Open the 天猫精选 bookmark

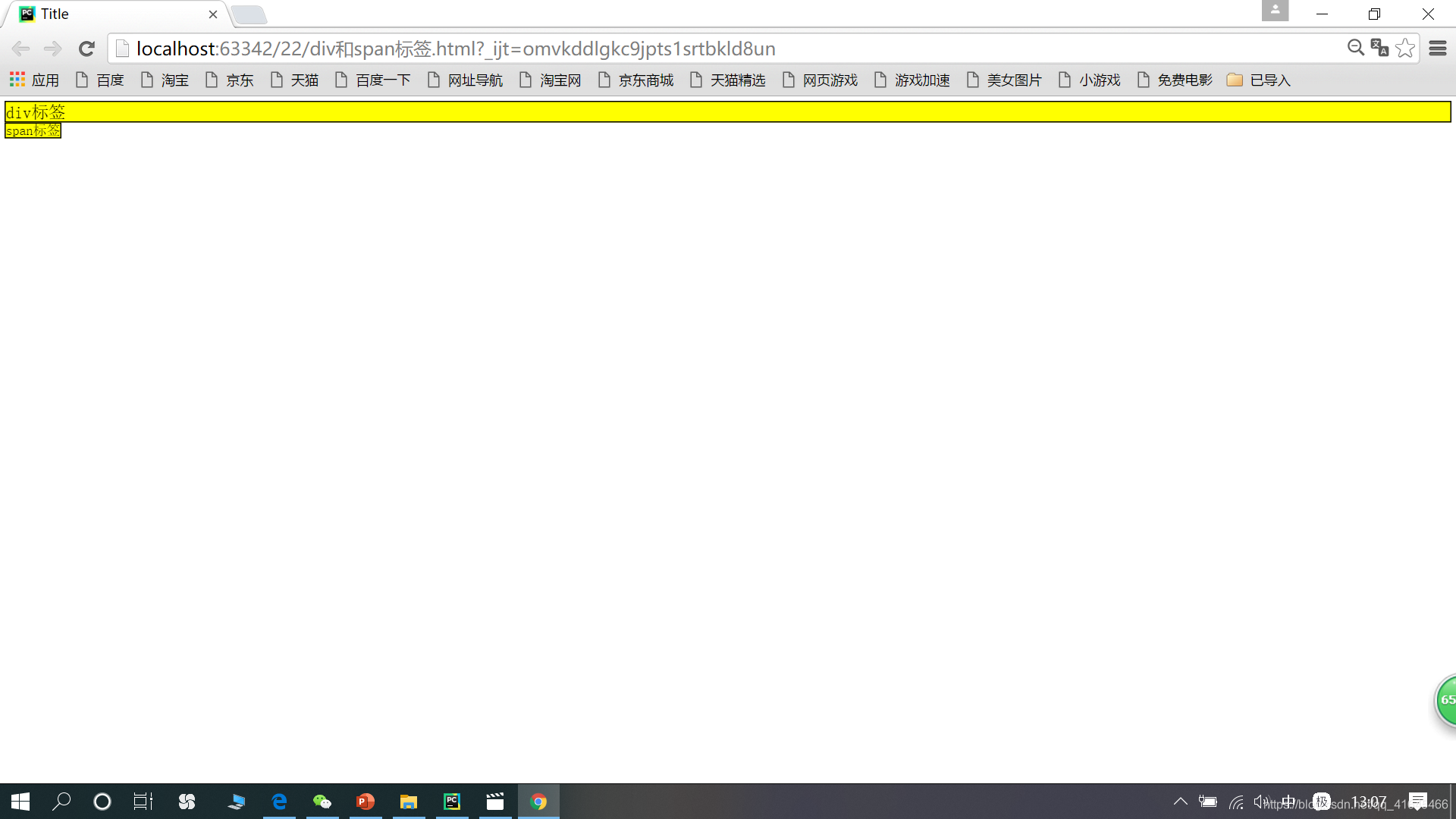[x=728, y=80]
